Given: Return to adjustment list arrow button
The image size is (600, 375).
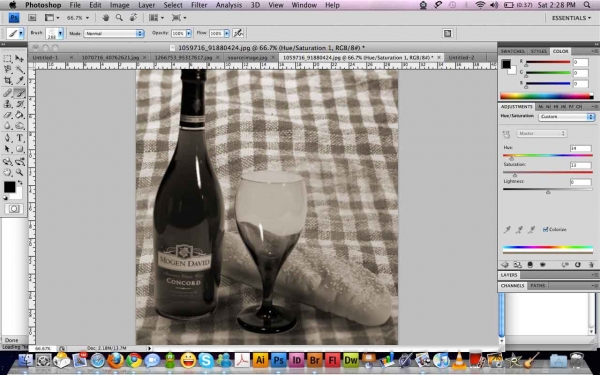Looking at the screenshot, I should [505, 264].
